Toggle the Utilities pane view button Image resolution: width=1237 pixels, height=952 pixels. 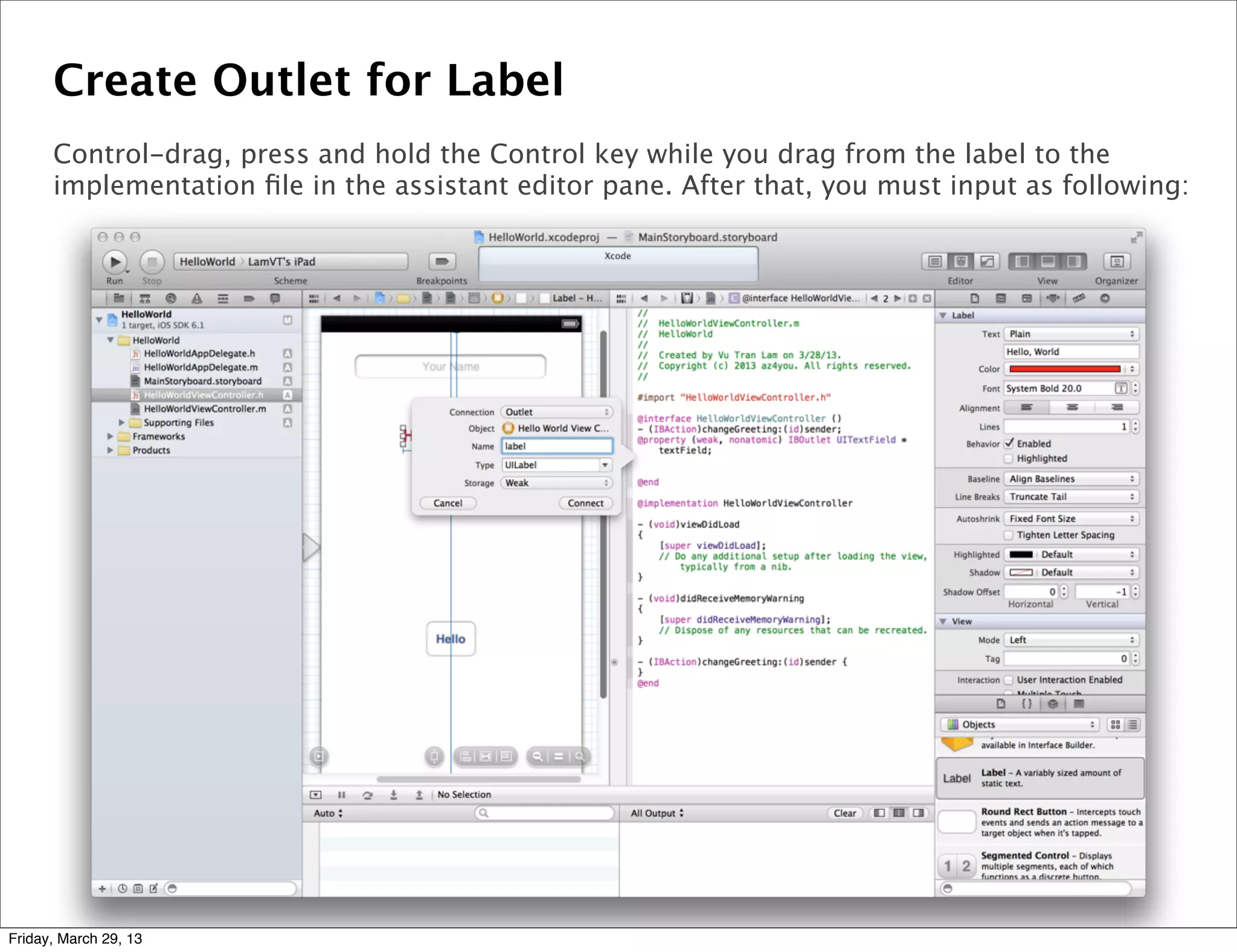[x=1074, y=262]
